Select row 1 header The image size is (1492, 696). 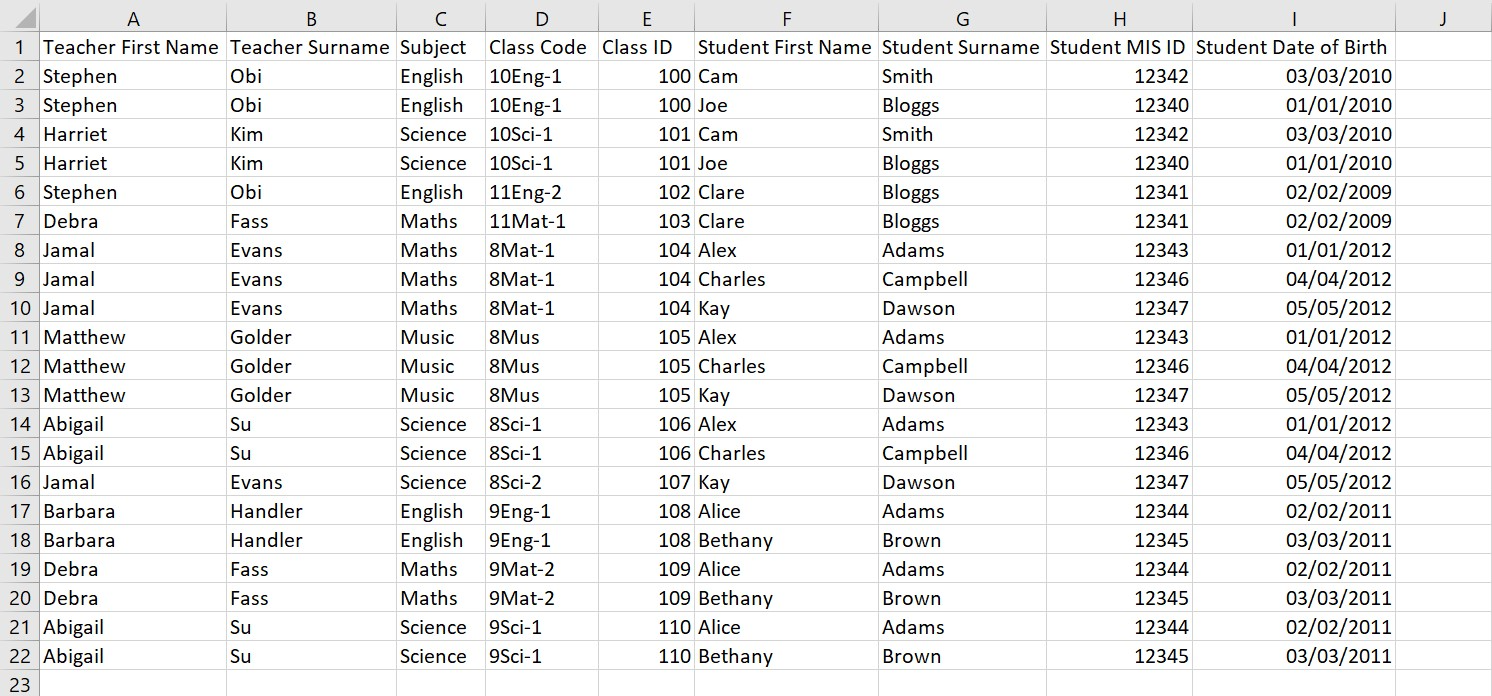click(x=19, y=47)
